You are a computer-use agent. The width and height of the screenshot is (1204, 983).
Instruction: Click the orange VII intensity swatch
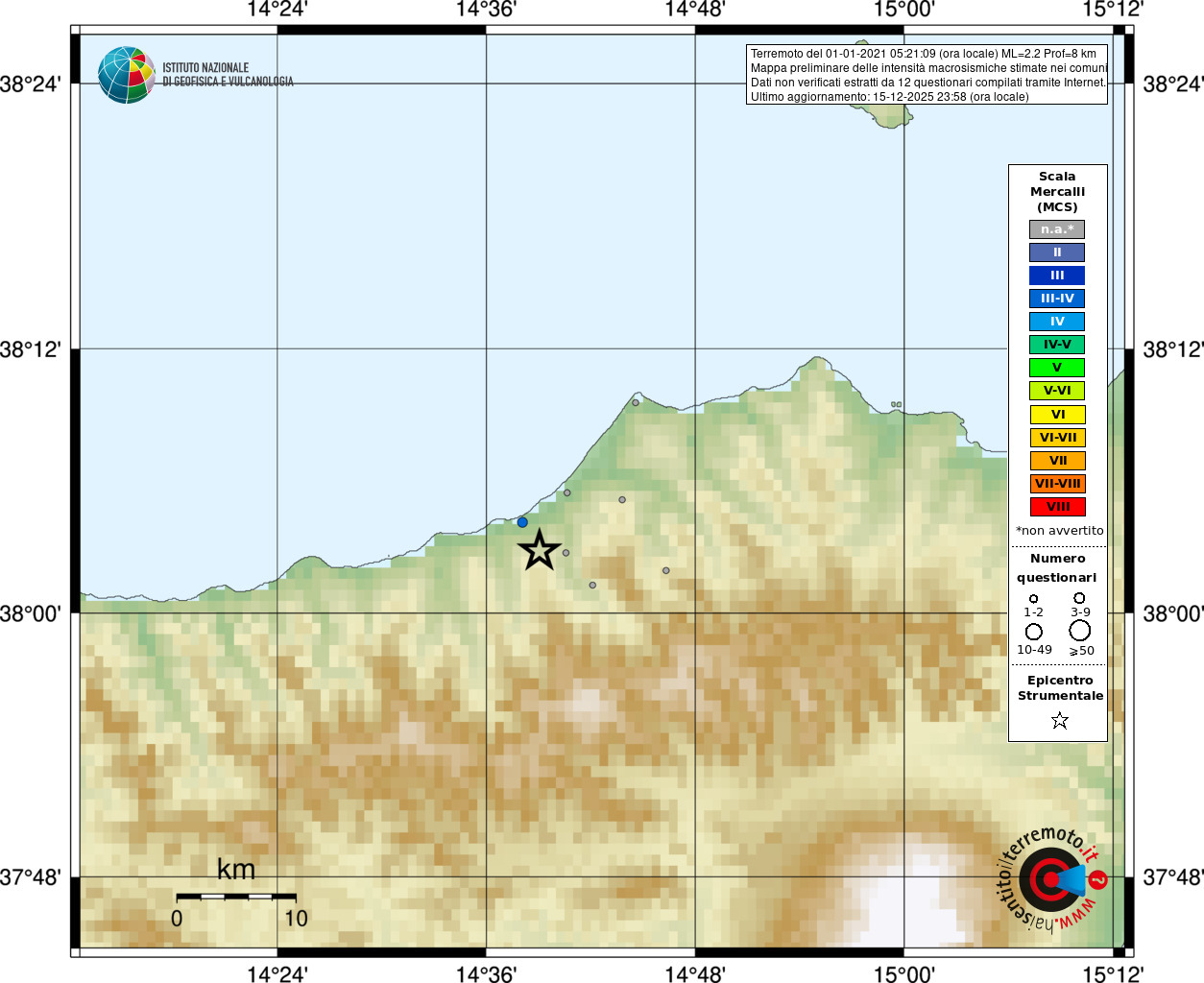[1057, 461]
